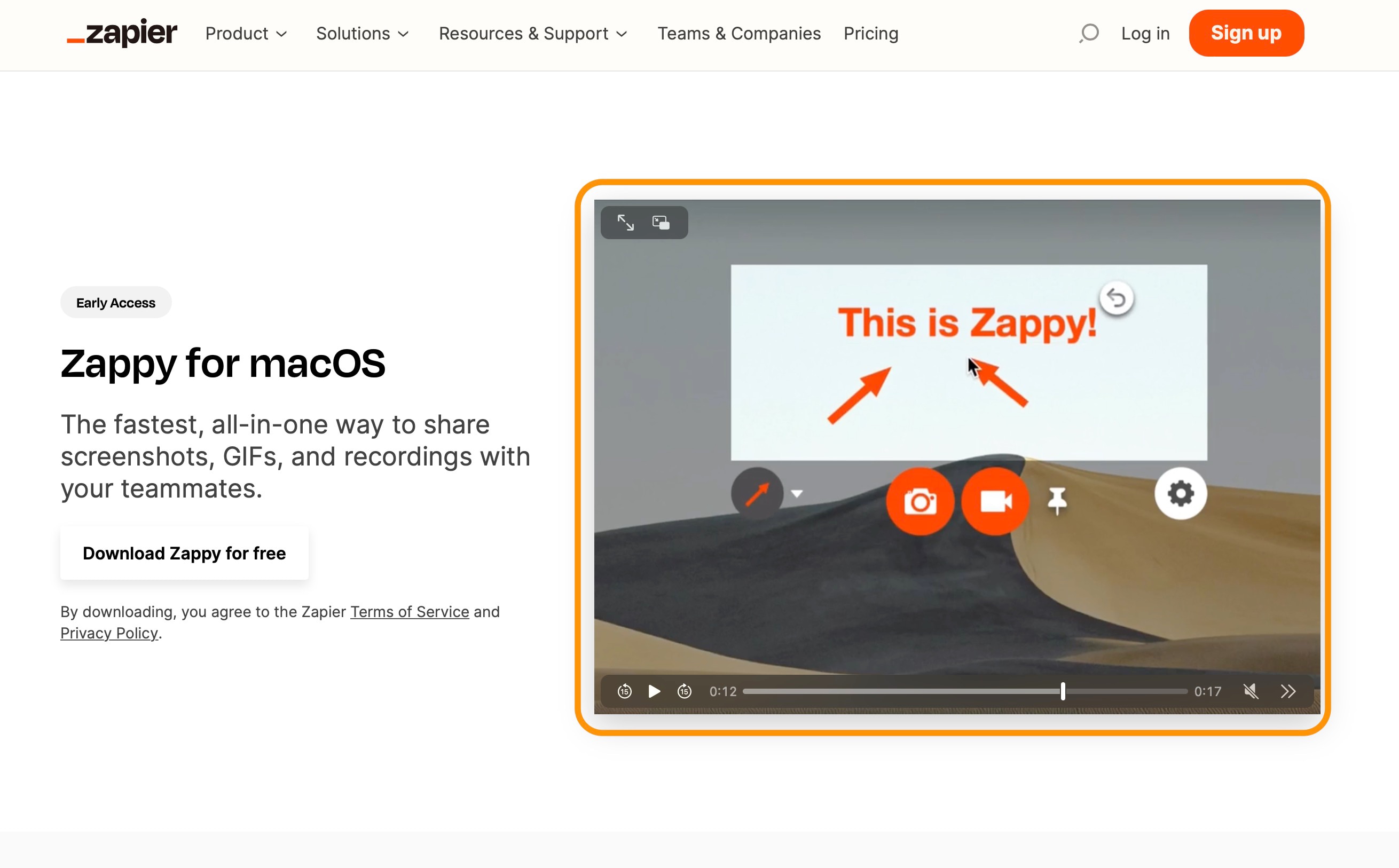Open the arrow tool dropdown triangle

(797, 493)
